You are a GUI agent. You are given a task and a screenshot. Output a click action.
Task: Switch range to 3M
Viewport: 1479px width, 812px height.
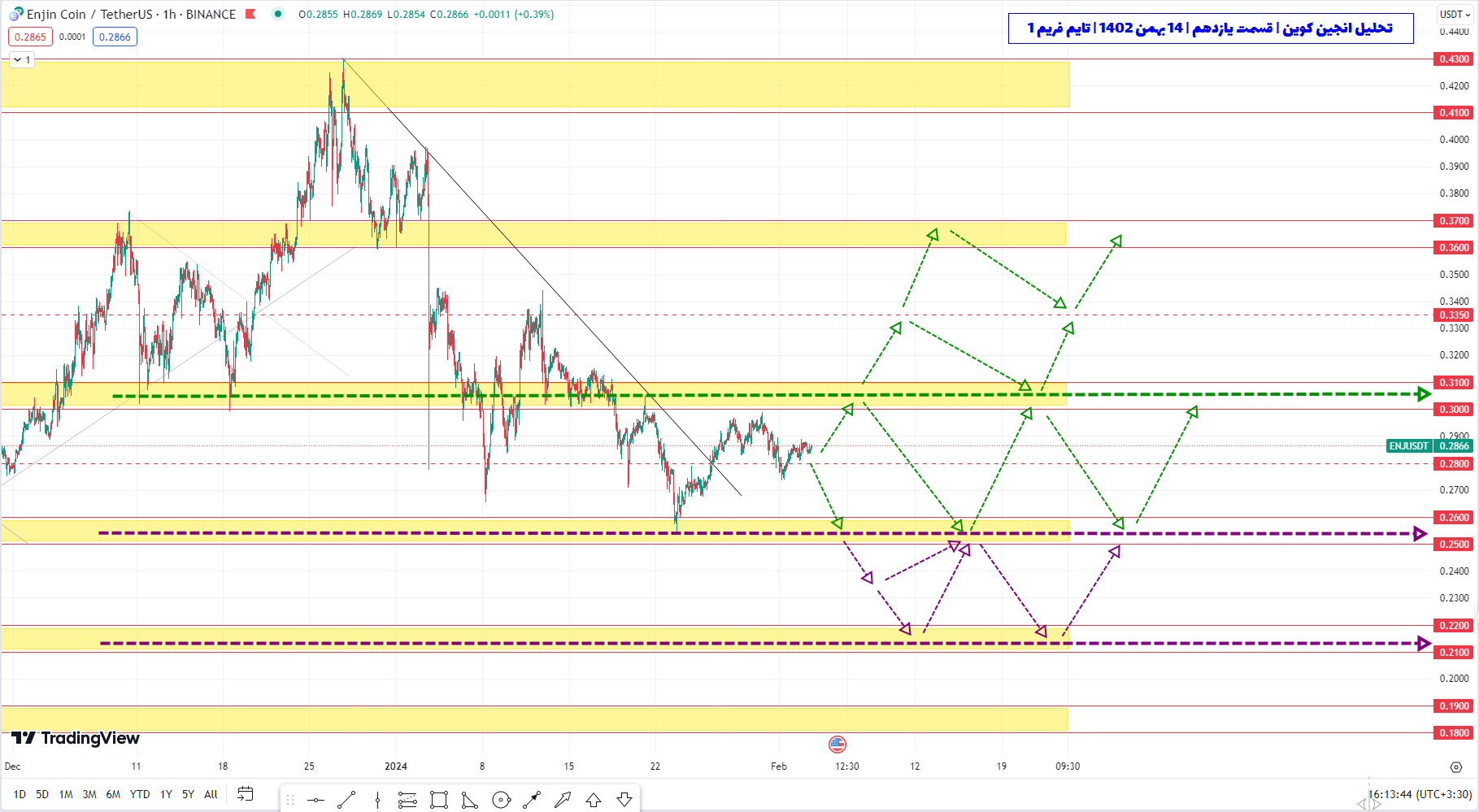(x=89, y=794)
